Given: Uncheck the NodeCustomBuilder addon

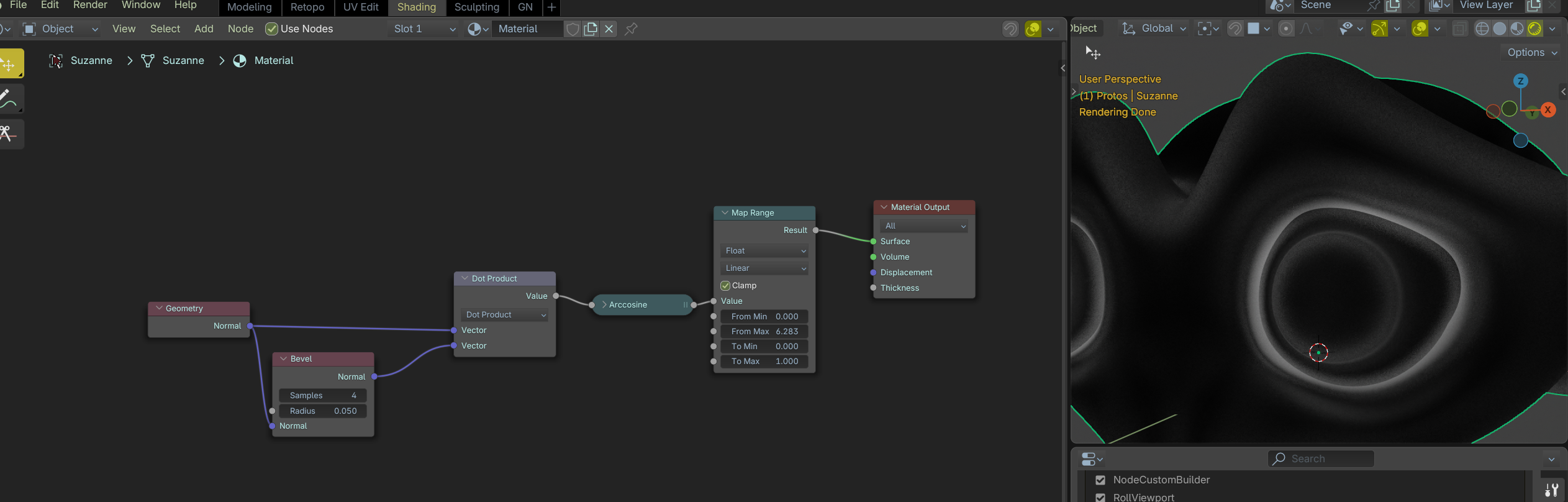Looking at the screenshot, I should (x=1100, y=480).
